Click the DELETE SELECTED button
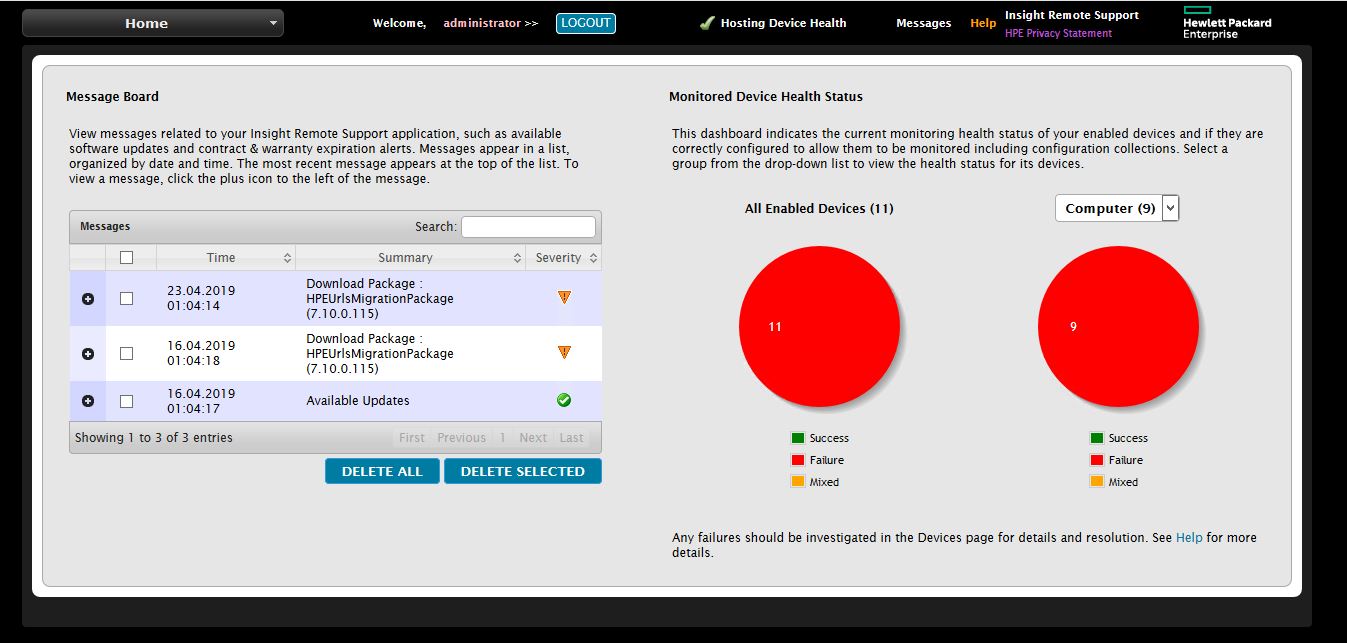Viewport: 1347px width, 643px height. coord(523,471)
